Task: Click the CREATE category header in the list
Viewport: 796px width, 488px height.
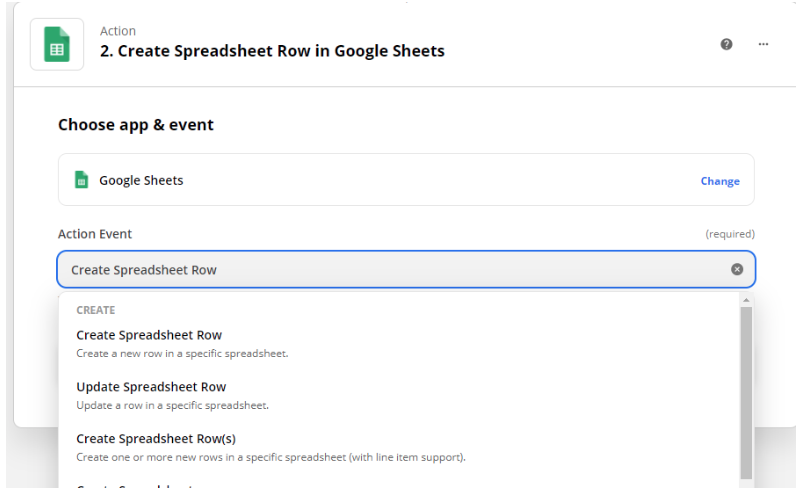Action: [x=95, y=310]
